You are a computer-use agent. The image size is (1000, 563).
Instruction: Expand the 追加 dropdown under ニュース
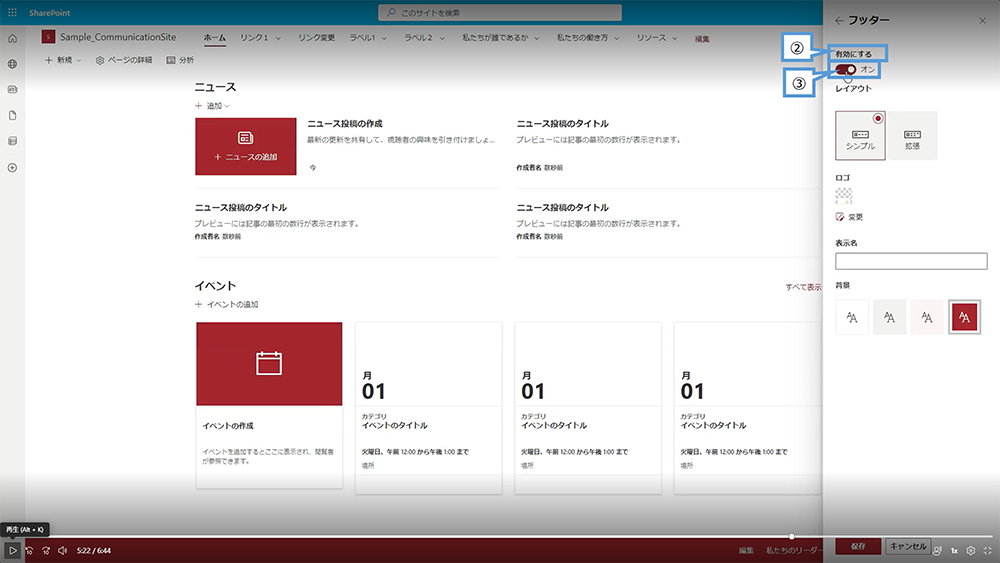click(x=212, y=106)
